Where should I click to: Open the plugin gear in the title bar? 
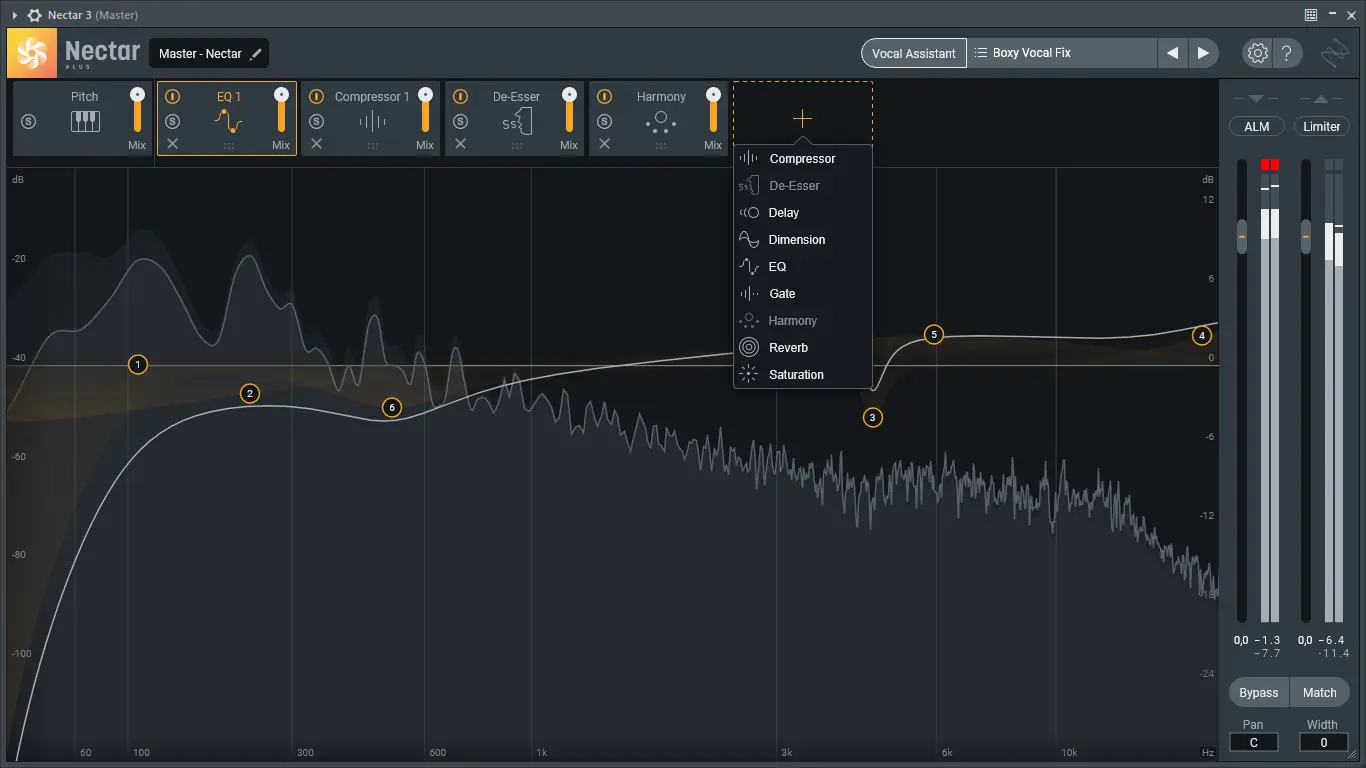35,15
